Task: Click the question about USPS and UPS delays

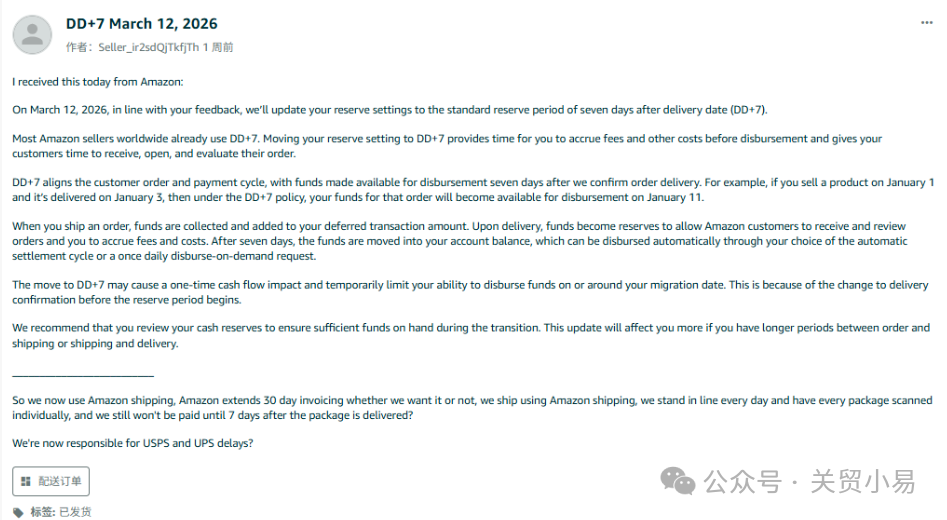Action: [x=132, y=443]
